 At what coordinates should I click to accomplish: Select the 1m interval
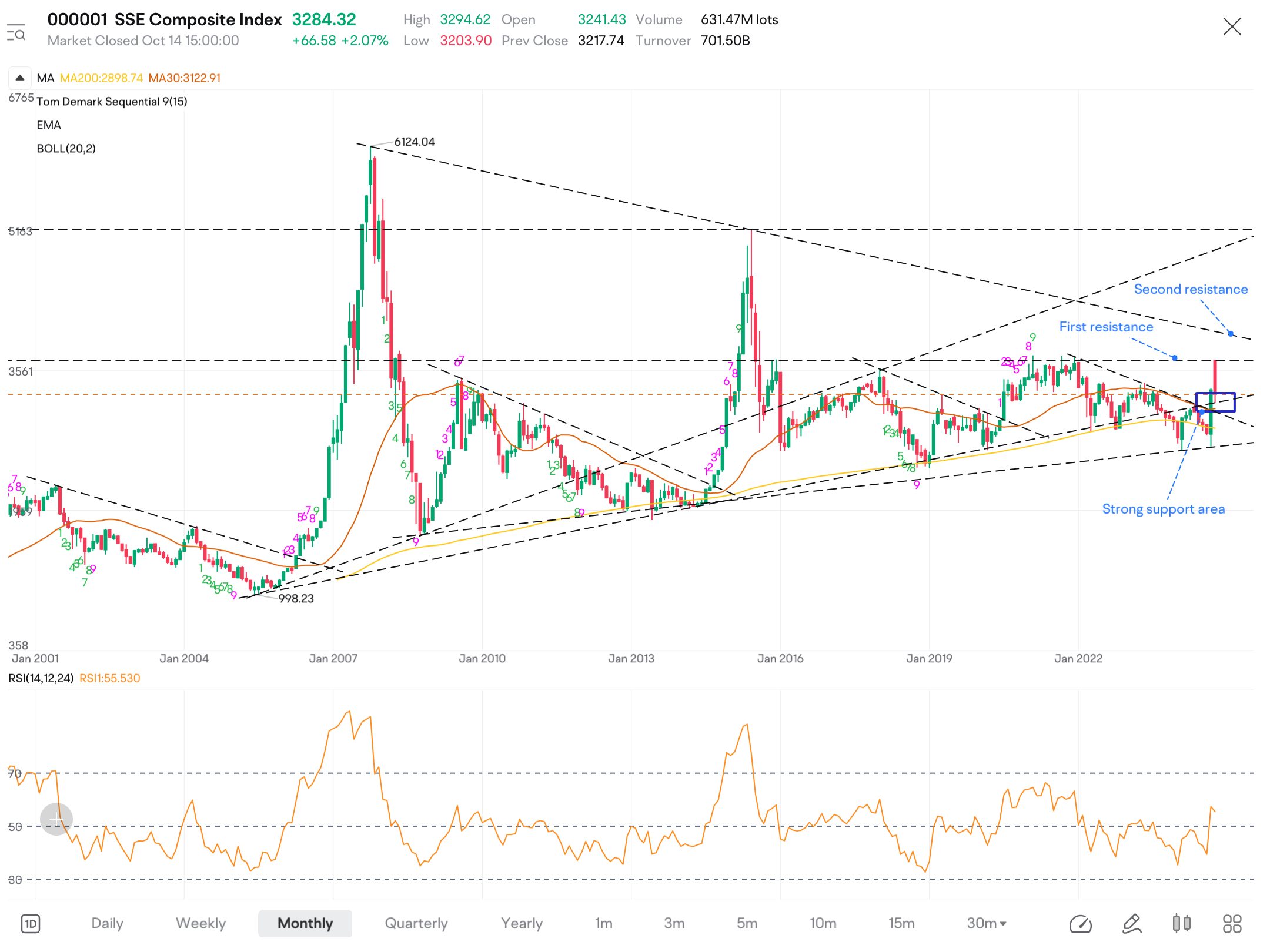click(603, 923)
